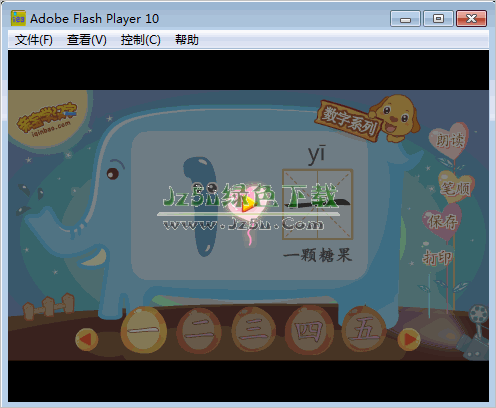
Task: Go to next characters with right arrow
Action: [x=409, y=340]
